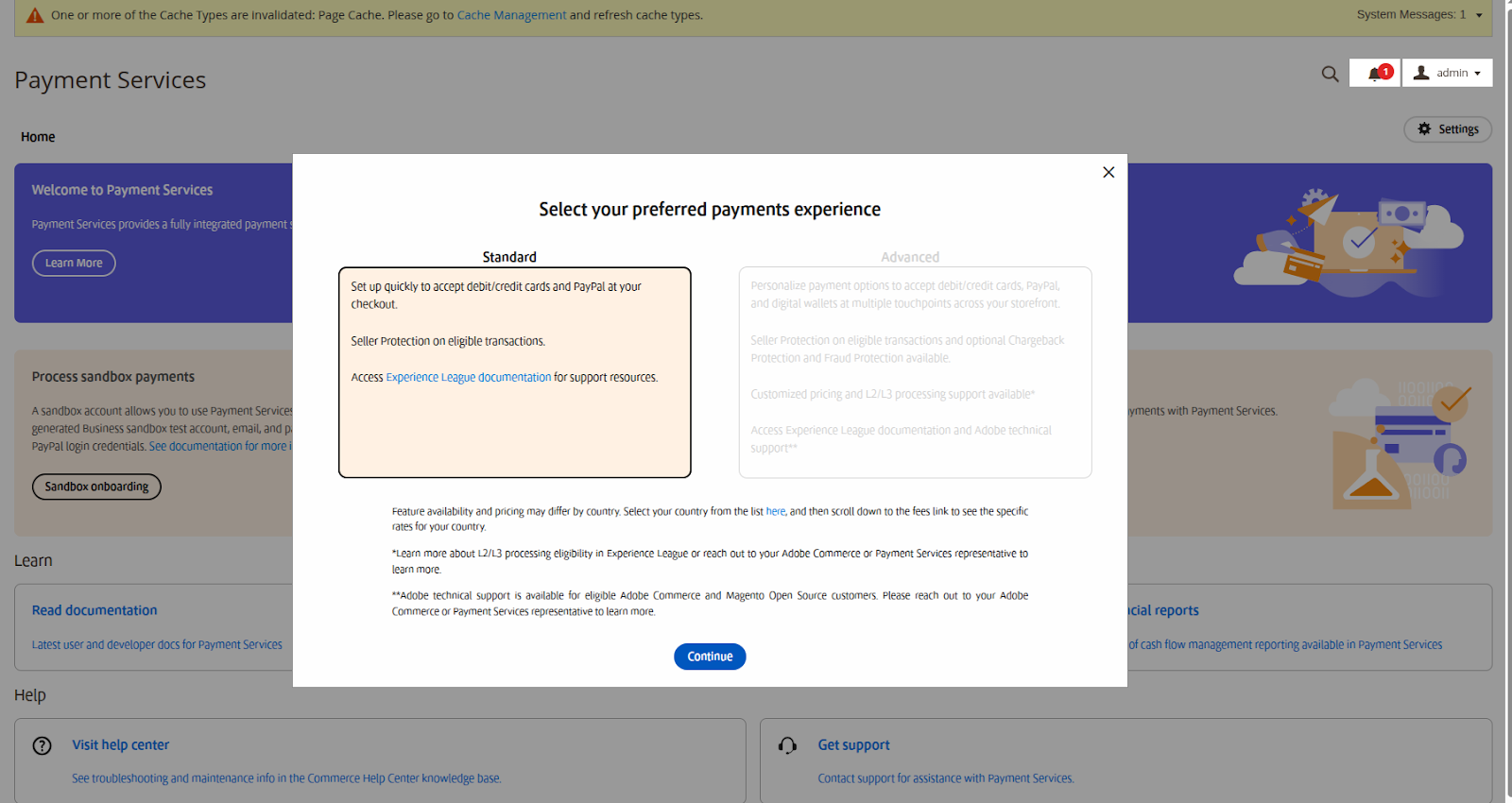Click the search magnifier icon
The height and width of the screenshot is (803, 1512).
pos(1330,74)
